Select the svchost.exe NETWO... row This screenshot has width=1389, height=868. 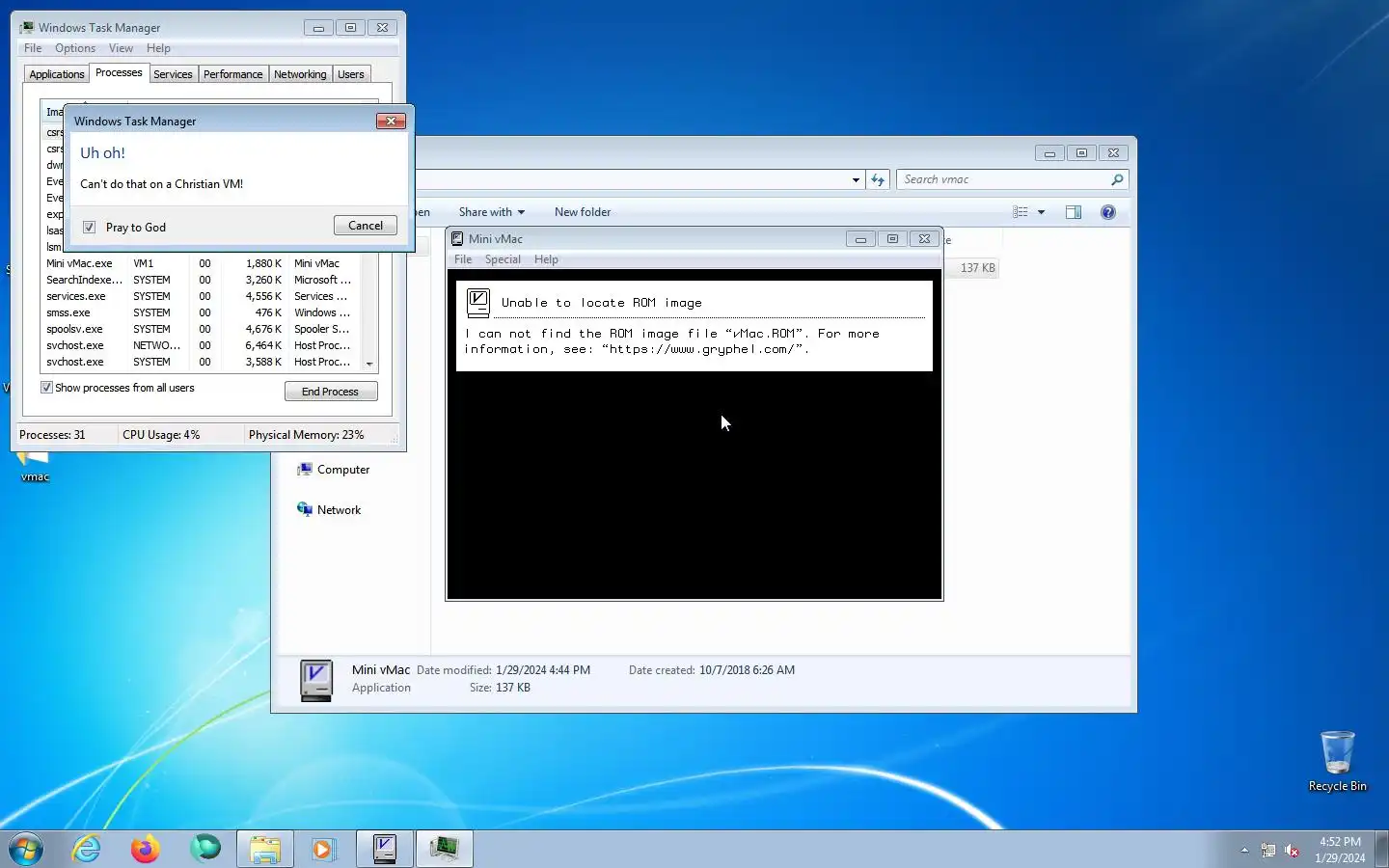pyautogui.click(x=203, y=345)
